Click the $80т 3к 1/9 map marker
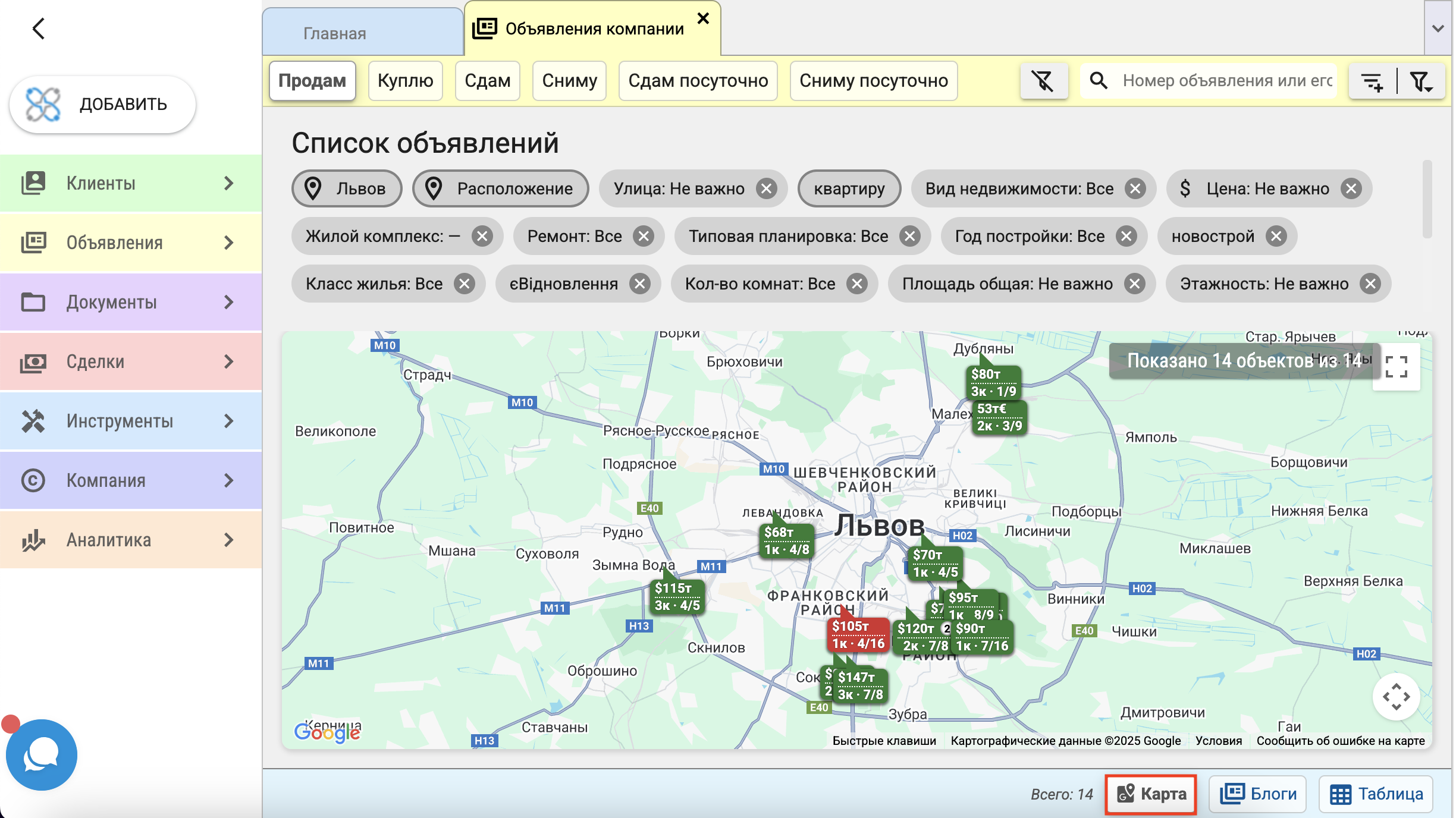The width and height of the screenshot is (1456, 818). pos(993,382)
